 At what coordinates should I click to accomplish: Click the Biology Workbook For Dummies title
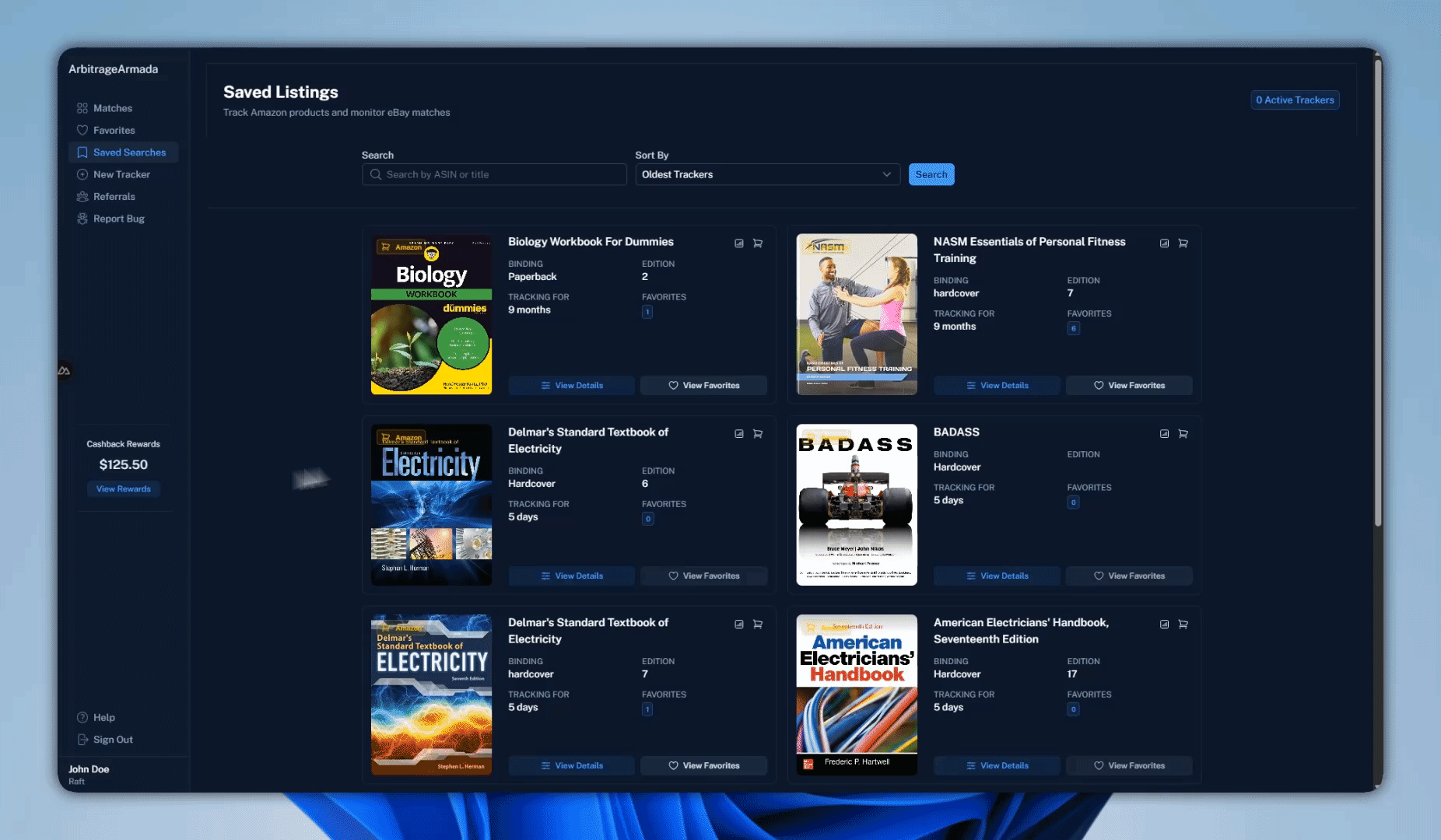(591, 242)
